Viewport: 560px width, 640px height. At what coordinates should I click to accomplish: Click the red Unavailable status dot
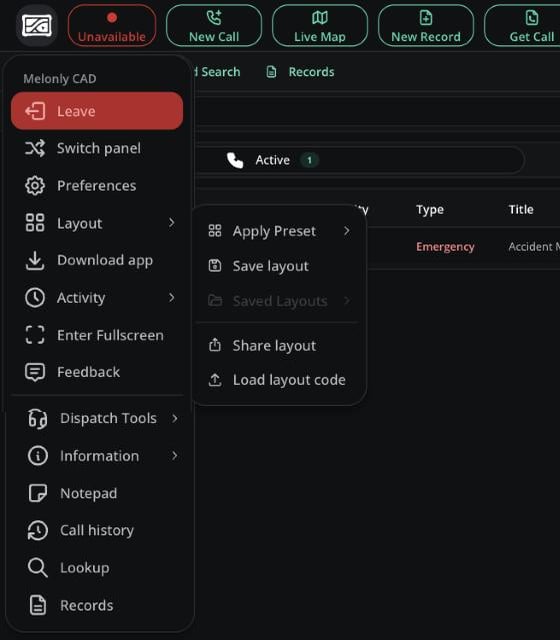pos(112,18)
